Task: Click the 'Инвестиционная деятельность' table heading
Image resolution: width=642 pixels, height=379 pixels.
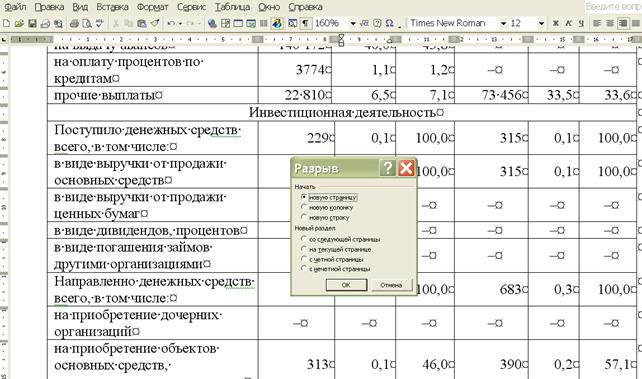Action: (346, 113)
